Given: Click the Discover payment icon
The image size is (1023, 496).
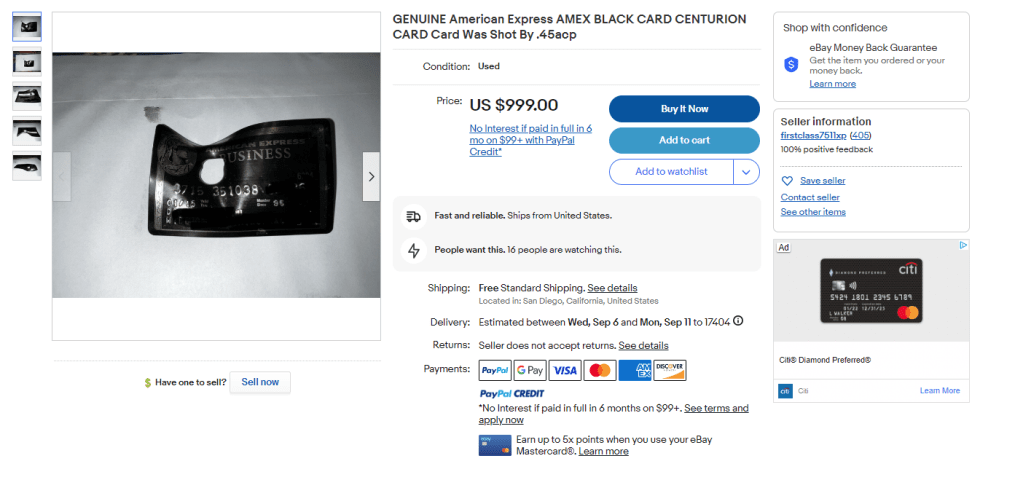Looking at the screenshot, I should [670, 370].
